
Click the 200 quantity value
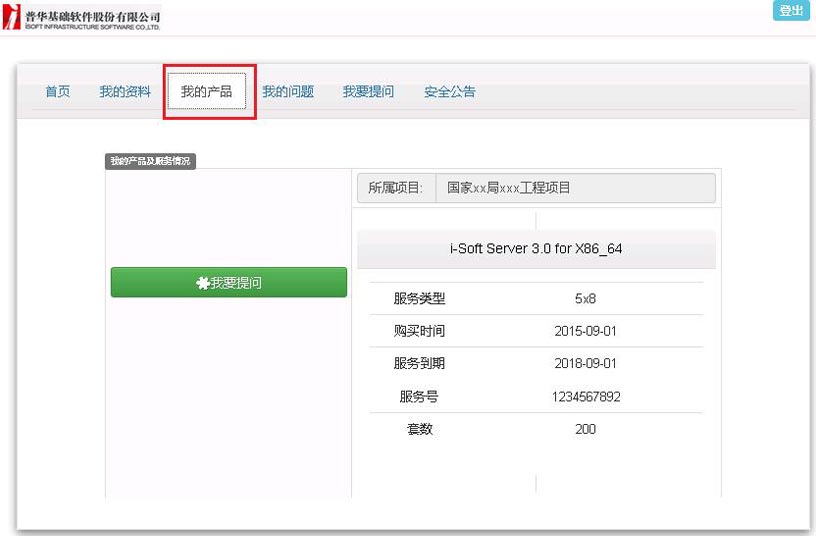coord(585,429)
